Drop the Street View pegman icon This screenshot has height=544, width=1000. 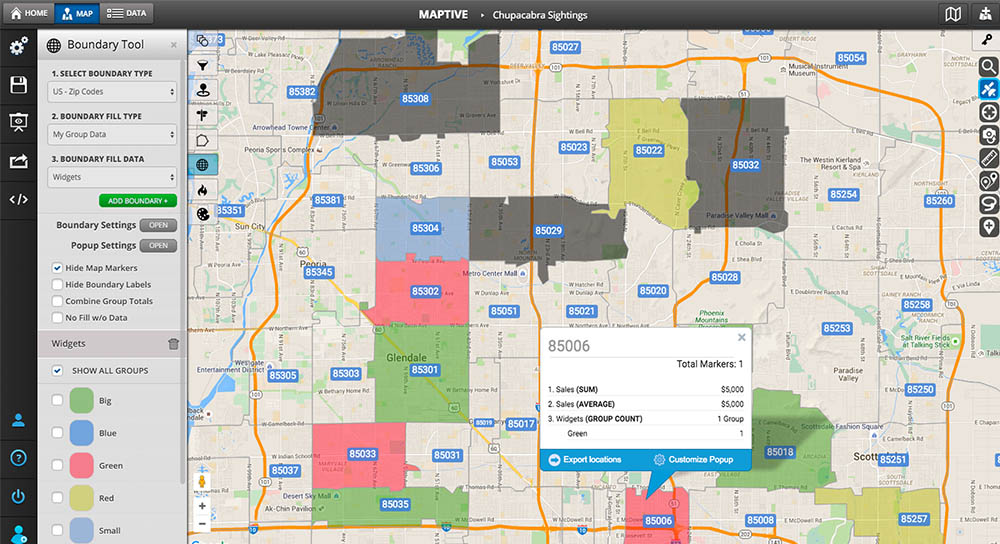202,482
